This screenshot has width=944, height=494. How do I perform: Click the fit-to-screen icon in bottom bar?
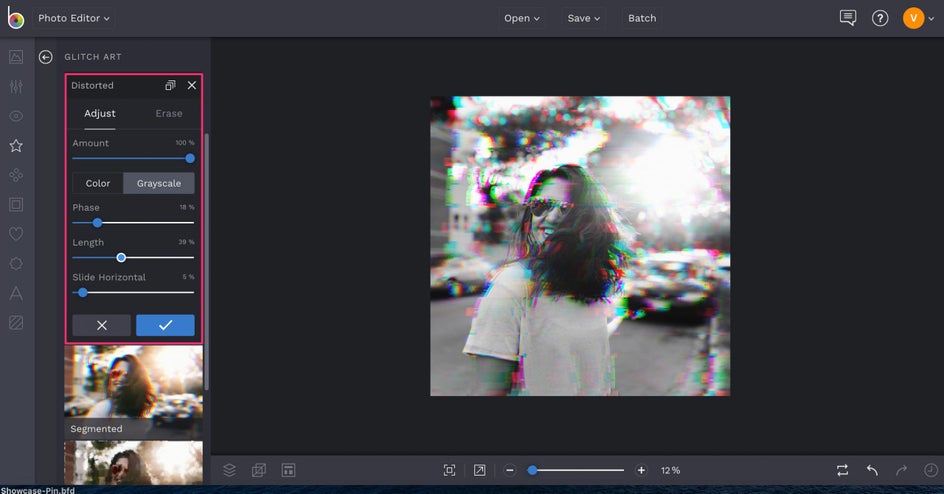449,470
